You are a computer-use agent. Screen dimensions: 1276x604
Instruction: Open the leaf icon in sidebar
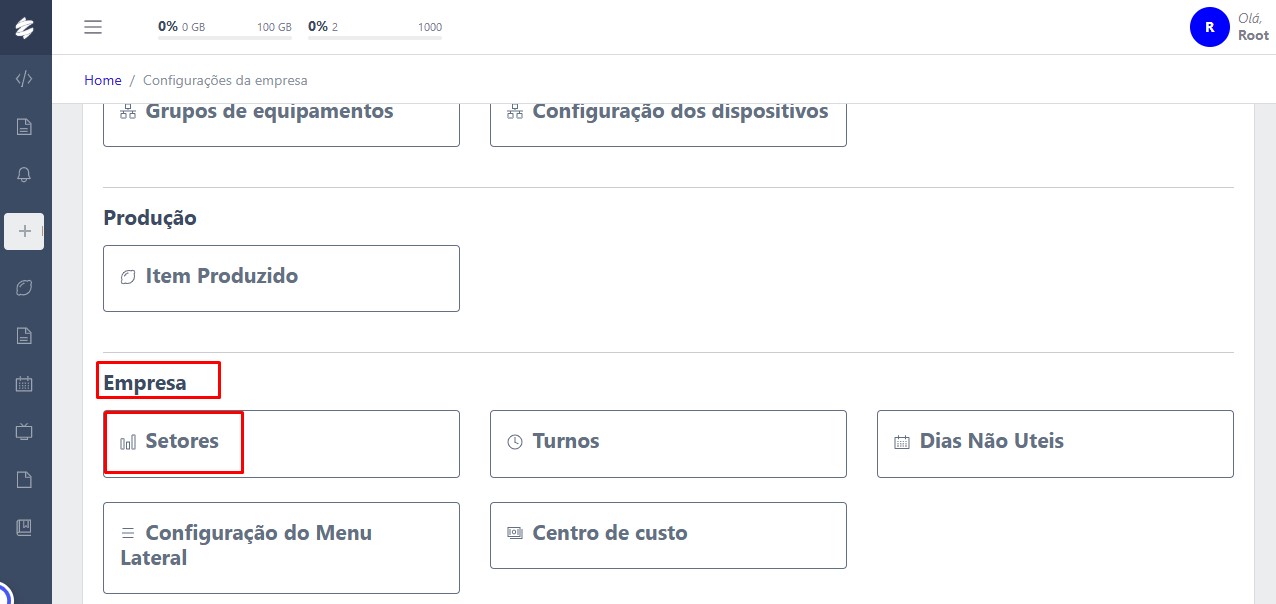(x=25, y=288)
